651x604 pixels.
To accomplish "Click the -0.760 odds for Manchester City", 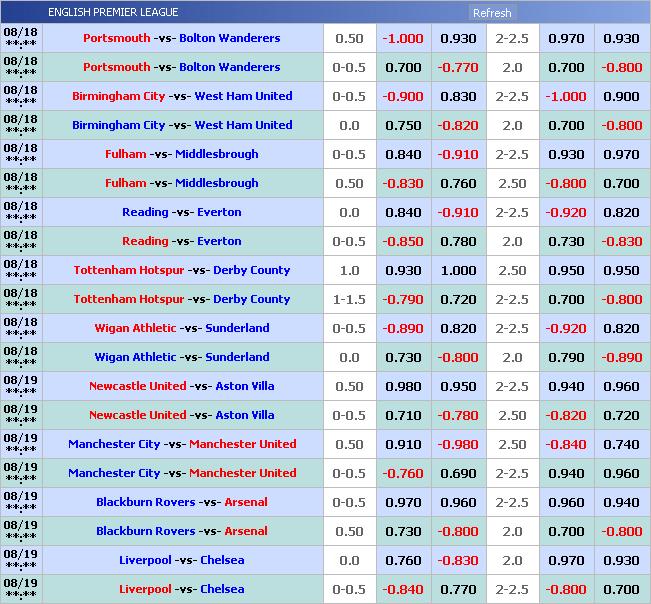I will coord(403,473).
